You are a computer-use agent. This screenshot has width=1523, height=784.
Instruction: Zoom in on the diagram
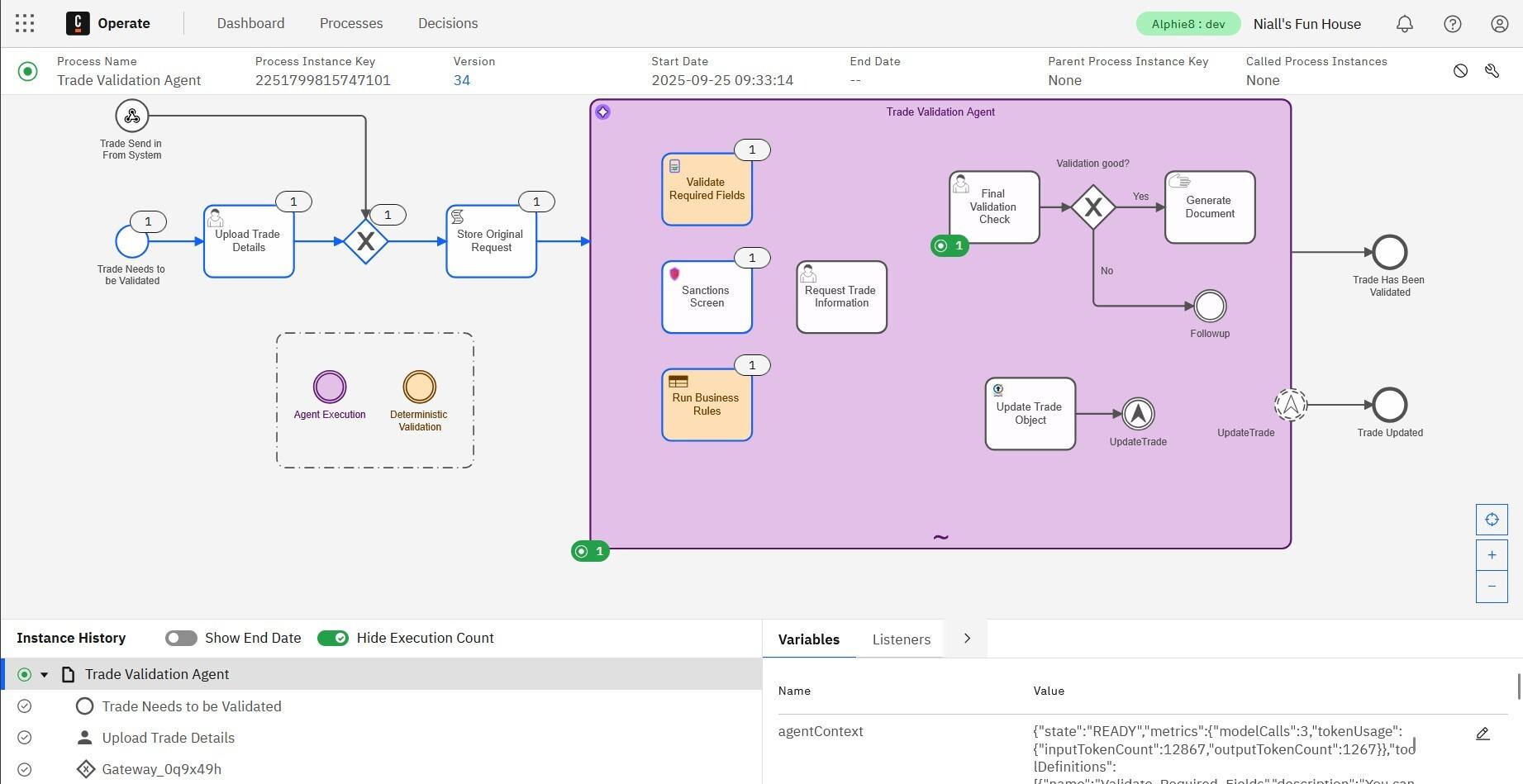[1491, 555]
